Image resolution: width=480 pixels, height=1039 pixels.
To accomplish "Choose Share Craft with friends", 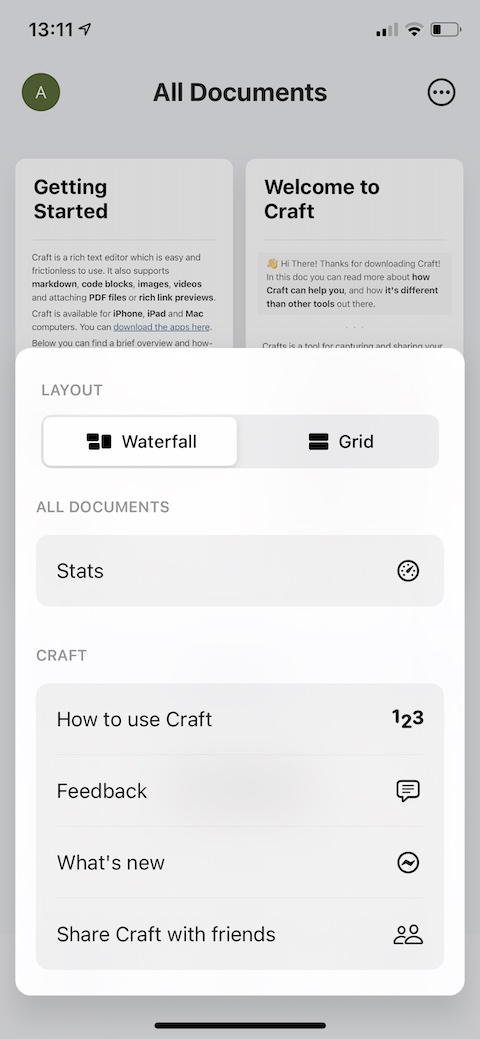I will 240,934.
